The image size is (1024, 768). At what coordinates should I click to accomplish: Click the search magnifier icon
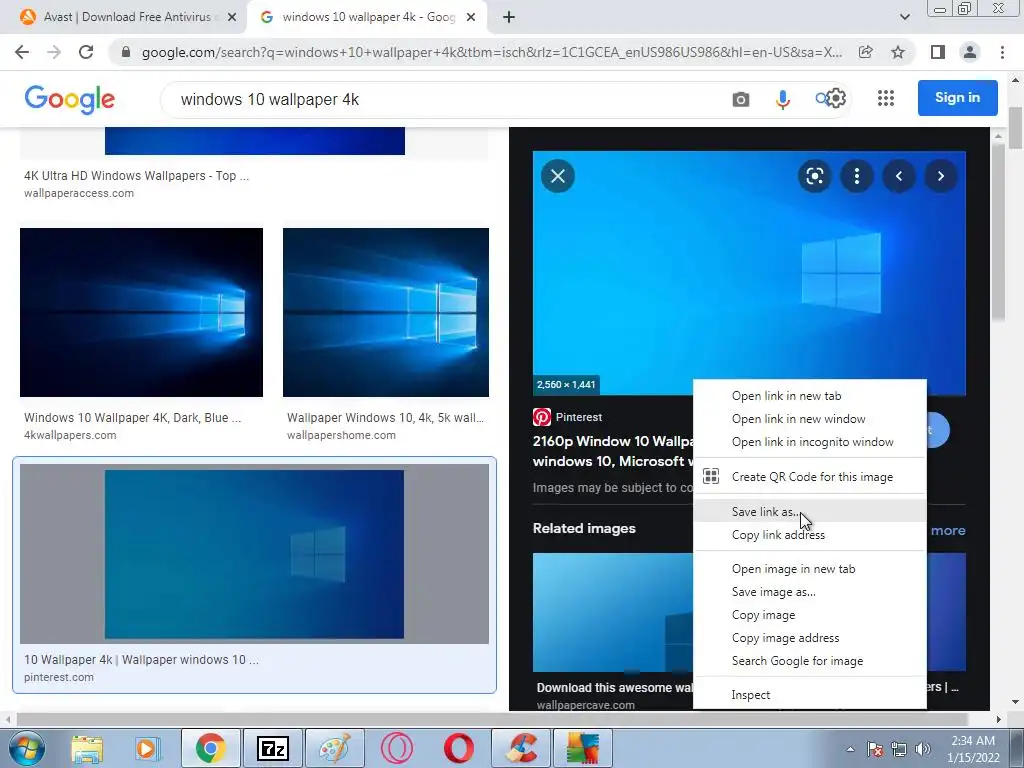click(821, 99)
